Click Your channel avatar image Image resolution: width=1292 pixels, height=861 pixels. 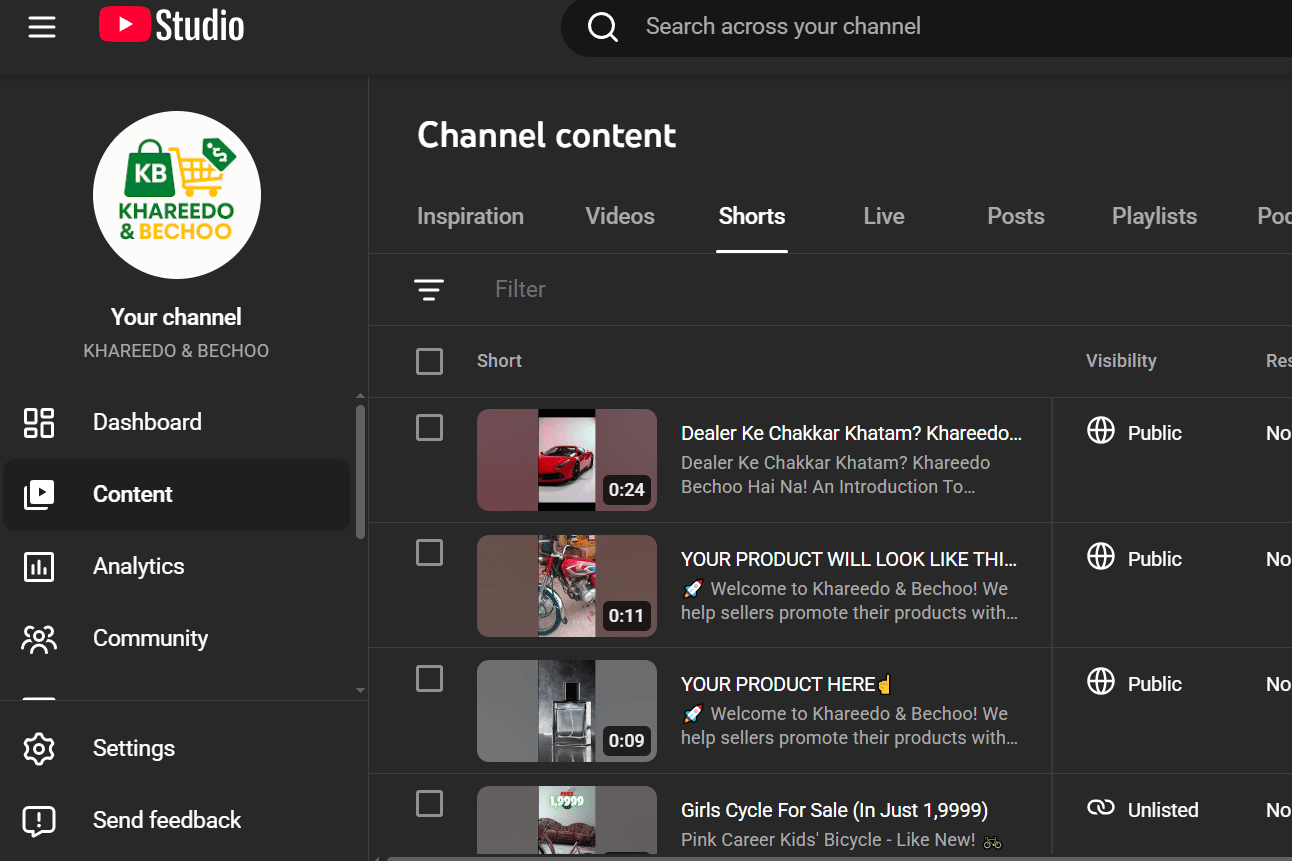coord(176,194)
